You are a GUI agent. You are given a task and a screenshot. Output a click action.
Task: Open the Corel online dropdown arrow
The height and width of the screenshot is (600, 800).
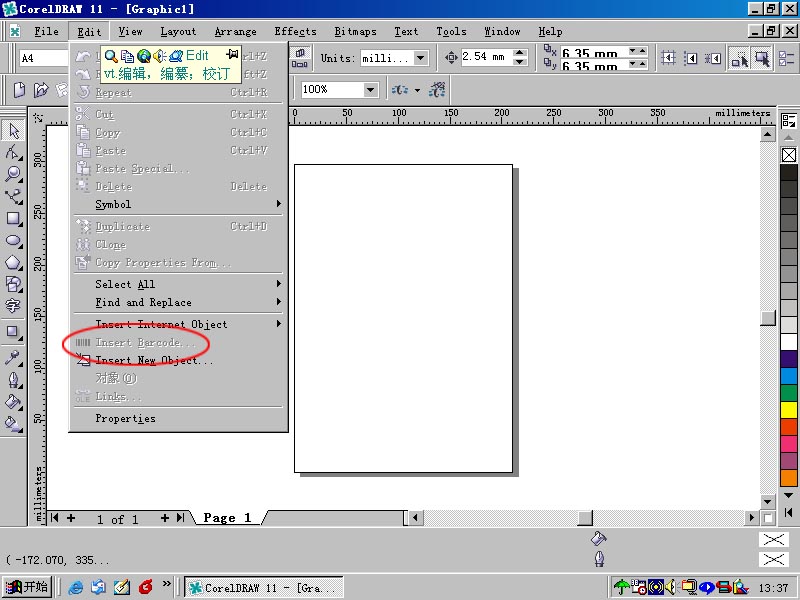click(417, 90)
